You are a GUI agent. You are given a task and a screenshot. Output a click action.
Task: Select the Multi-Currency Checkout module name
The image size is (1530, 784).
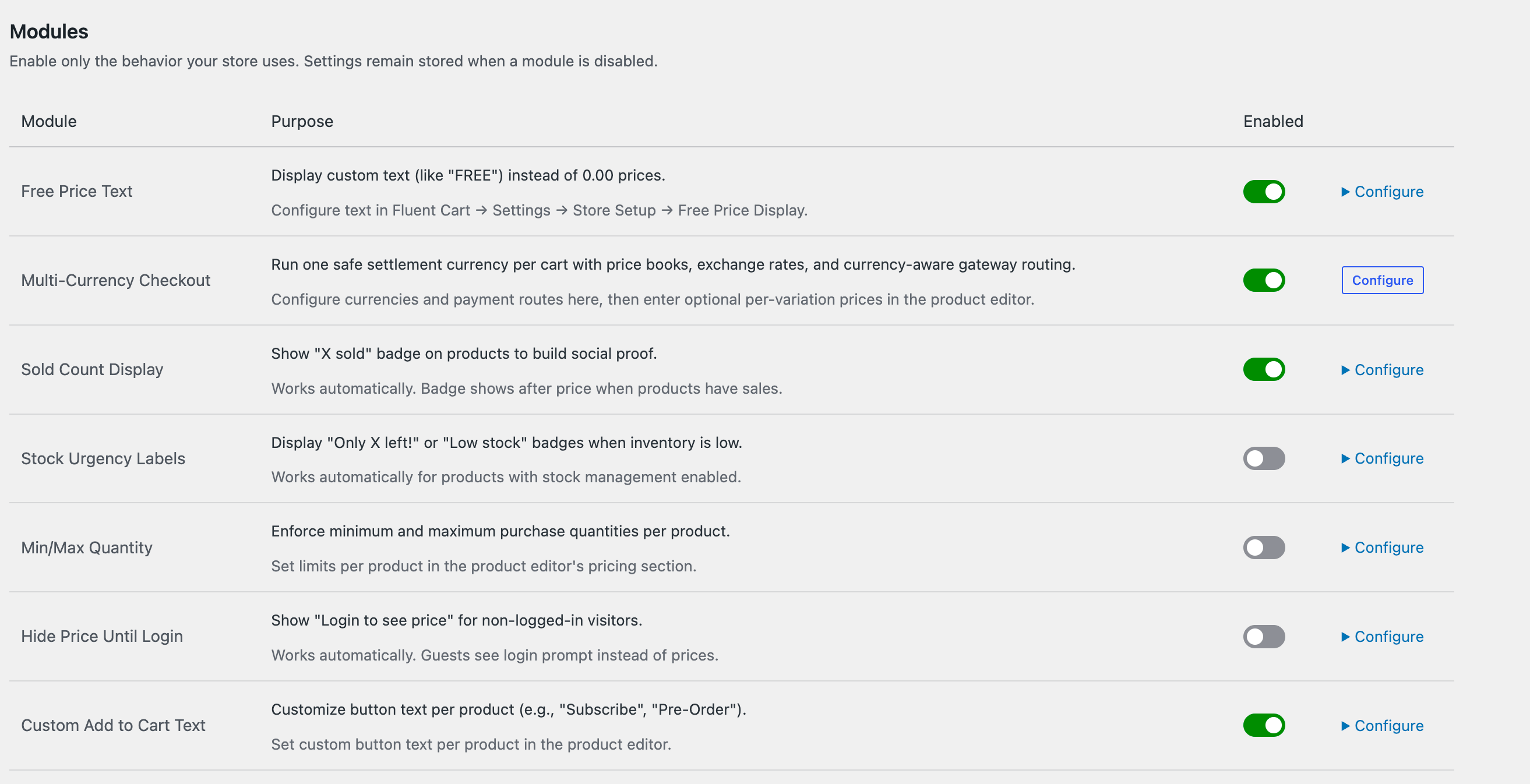point(116,280)
